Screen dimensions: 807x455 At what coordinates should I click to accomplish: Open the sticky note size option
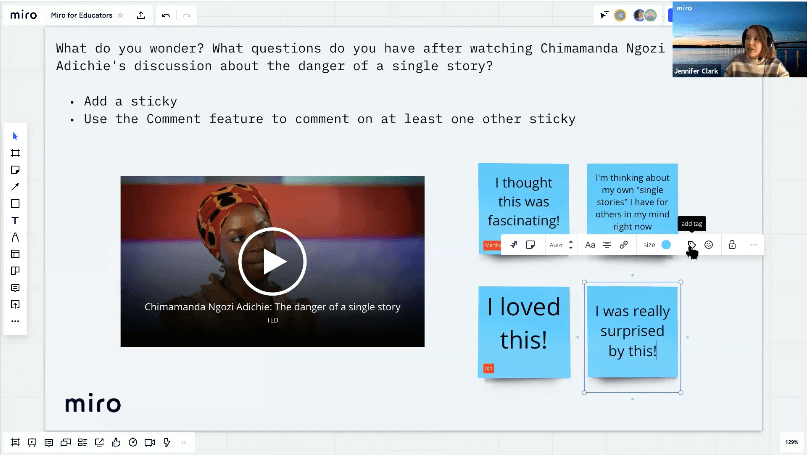pos(650,245)
